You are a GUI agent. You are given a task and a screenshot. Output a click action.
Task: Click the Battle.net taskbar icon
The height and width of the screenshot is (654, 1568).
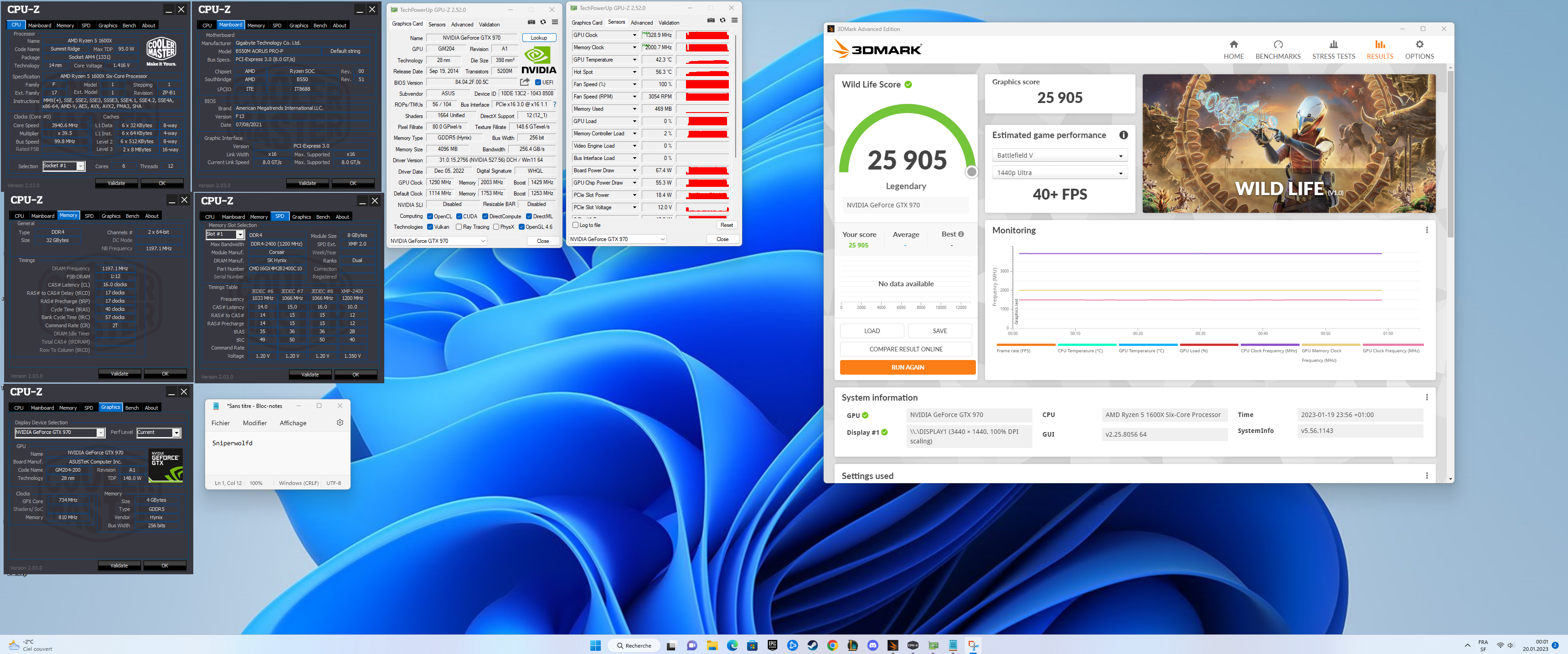coord(792,645)
